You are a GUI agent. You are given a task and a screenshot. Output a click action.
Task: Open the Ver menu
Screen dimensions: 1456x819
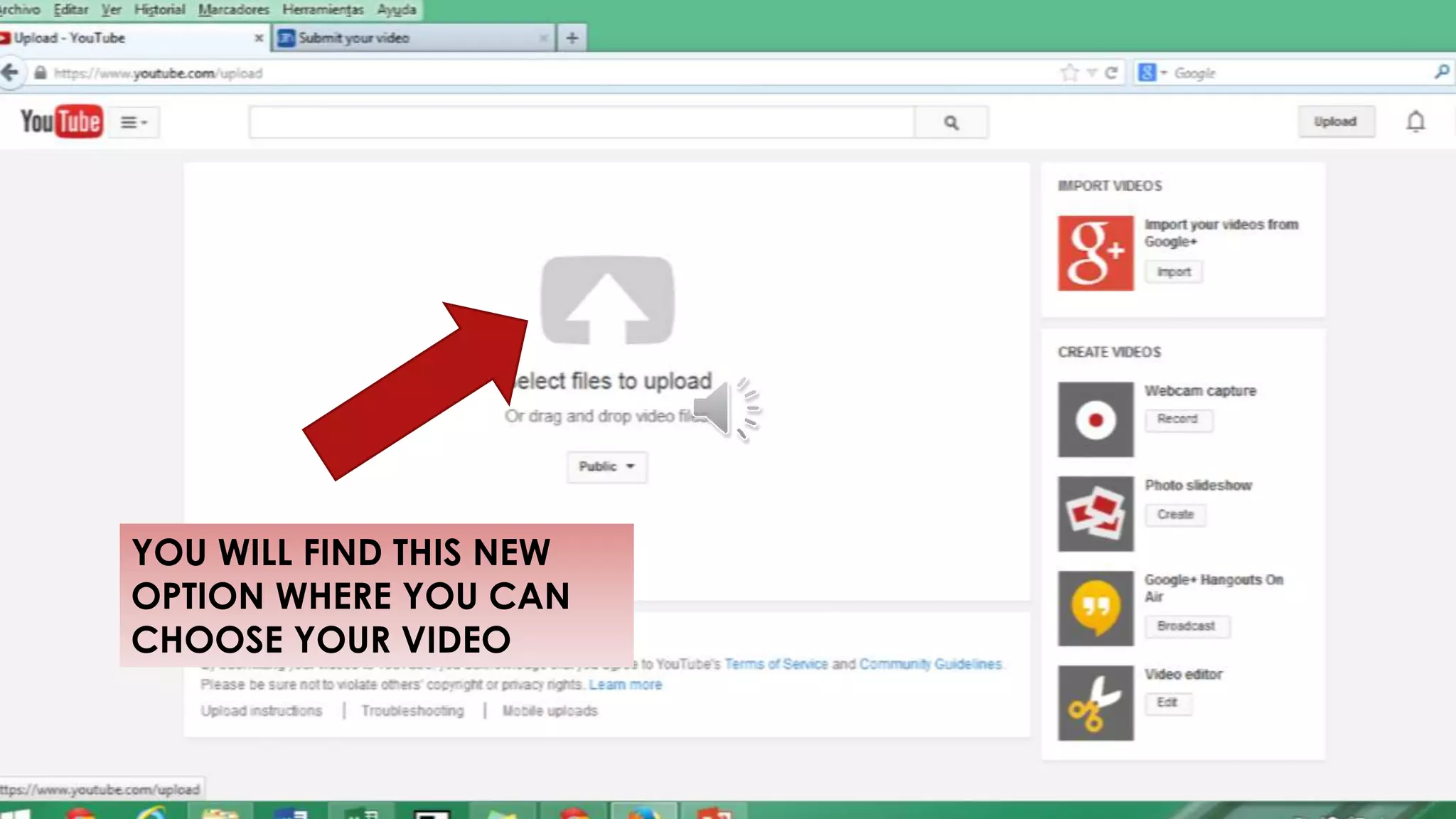point(111,10)
